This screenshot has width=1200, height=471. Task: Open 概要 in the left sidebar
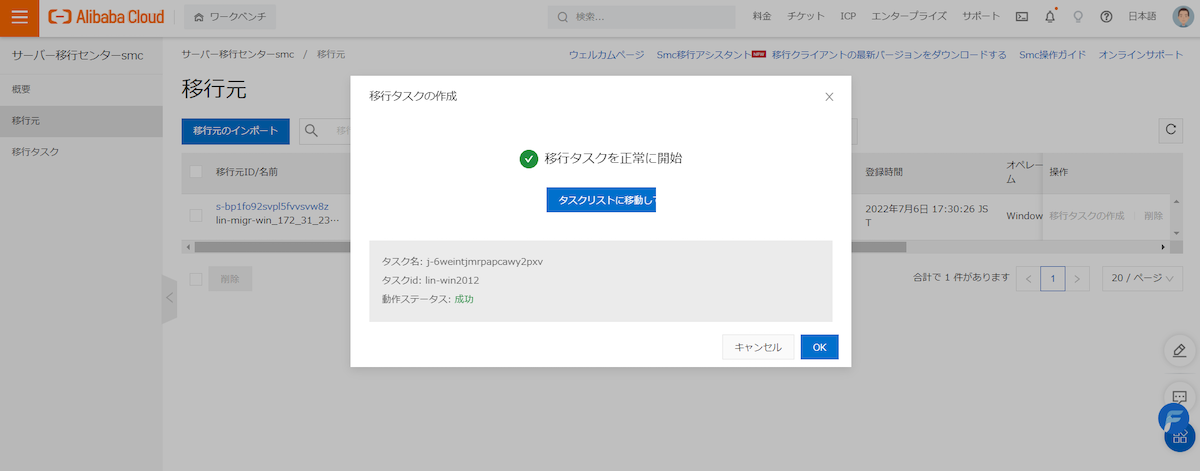click(x=21, y=90)
